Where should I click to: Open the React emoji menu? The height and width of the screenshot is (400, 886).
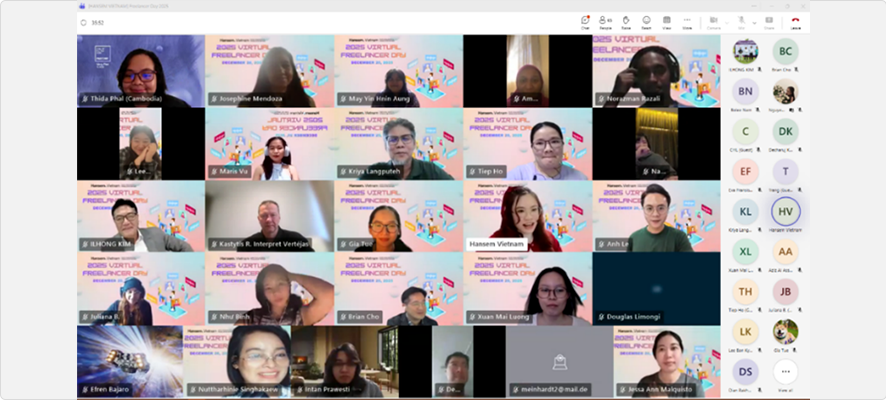click(x=646, y=22)
